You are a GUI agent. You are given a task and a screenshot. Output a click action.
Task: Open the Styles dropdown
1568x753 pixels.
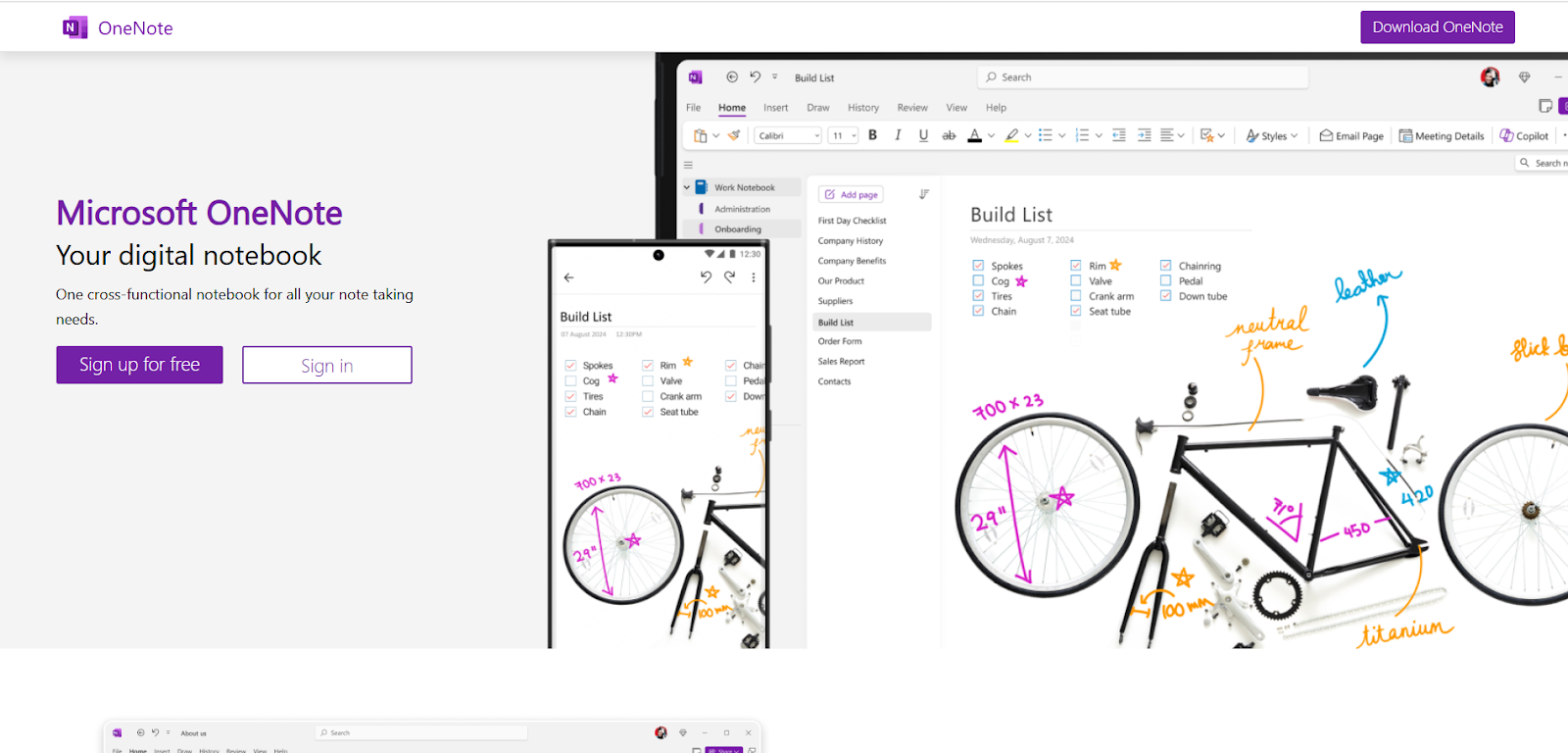click(x=1272, y=135)
